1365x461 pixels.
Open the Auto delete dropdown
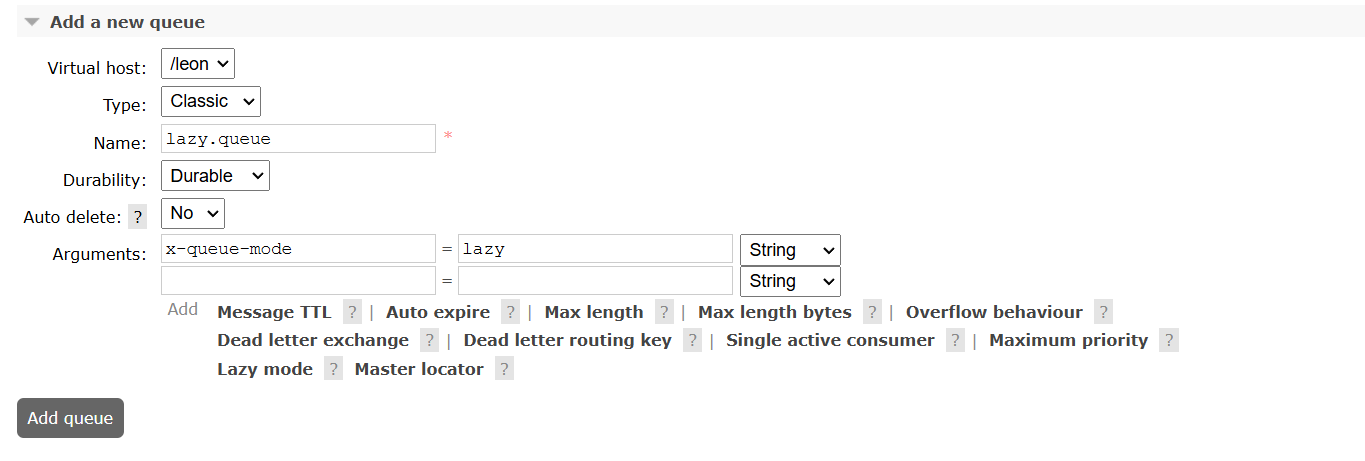[193, 213]
